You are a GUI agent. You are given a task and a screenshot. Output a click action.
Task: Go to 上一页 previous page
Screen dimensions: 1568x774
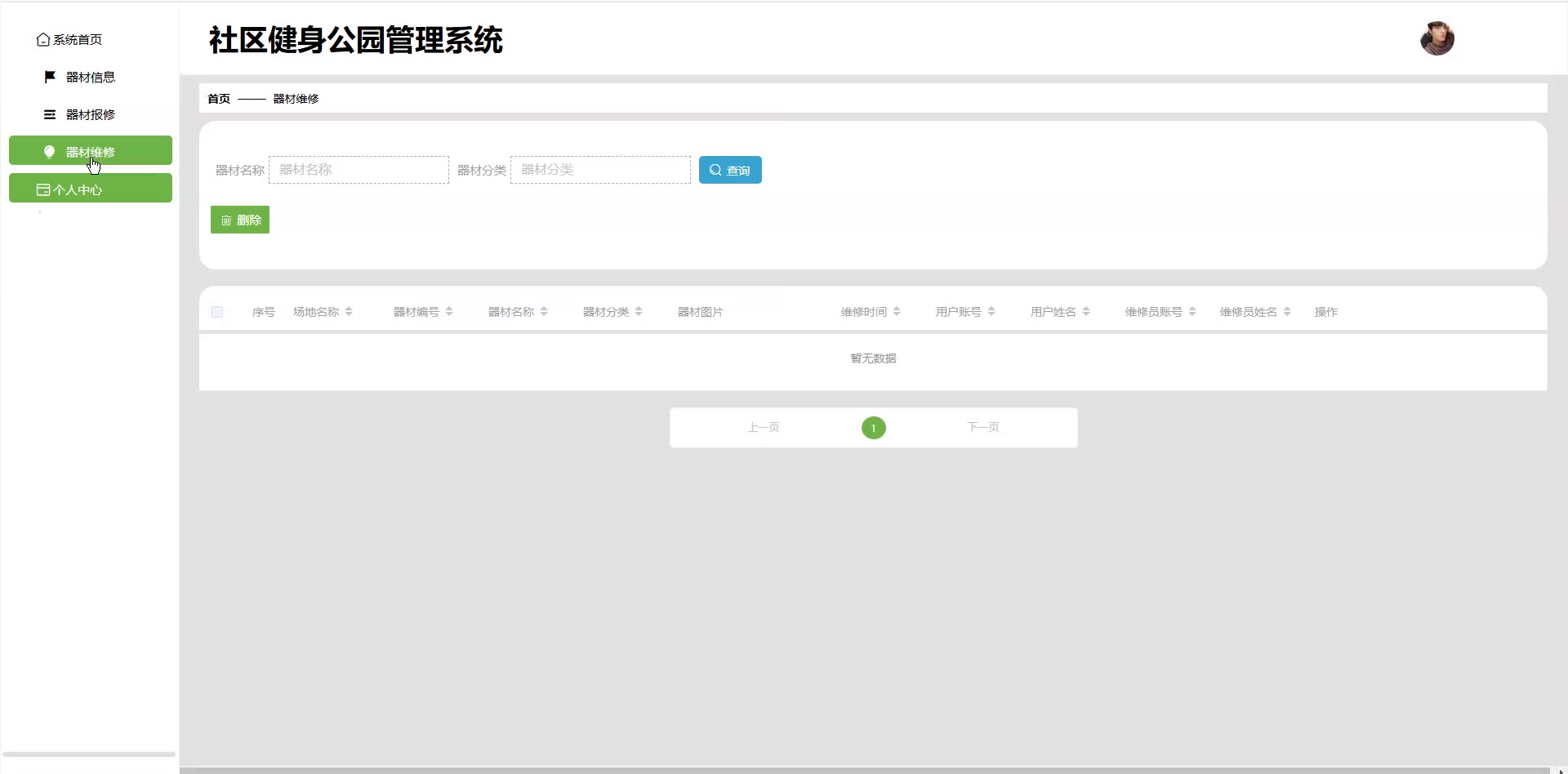click(x=764, y=427)
